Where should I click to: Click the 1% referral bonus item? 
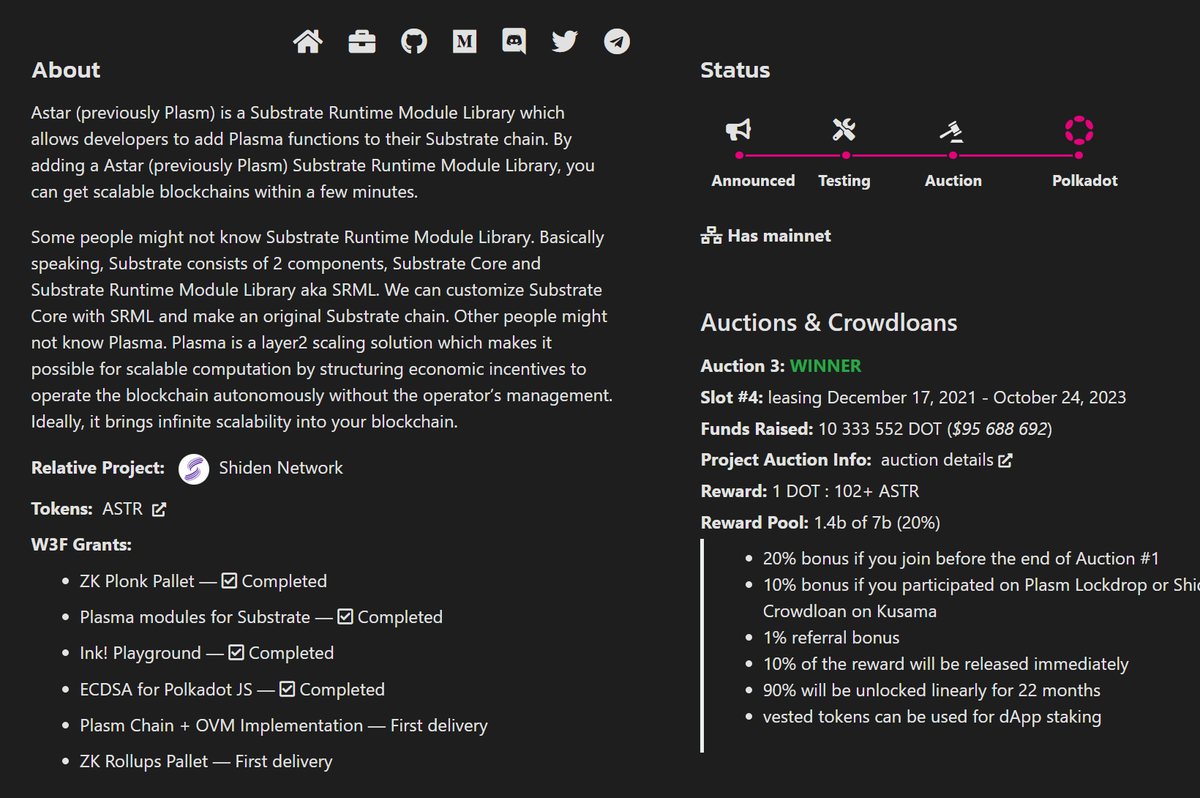coord(831,637)
